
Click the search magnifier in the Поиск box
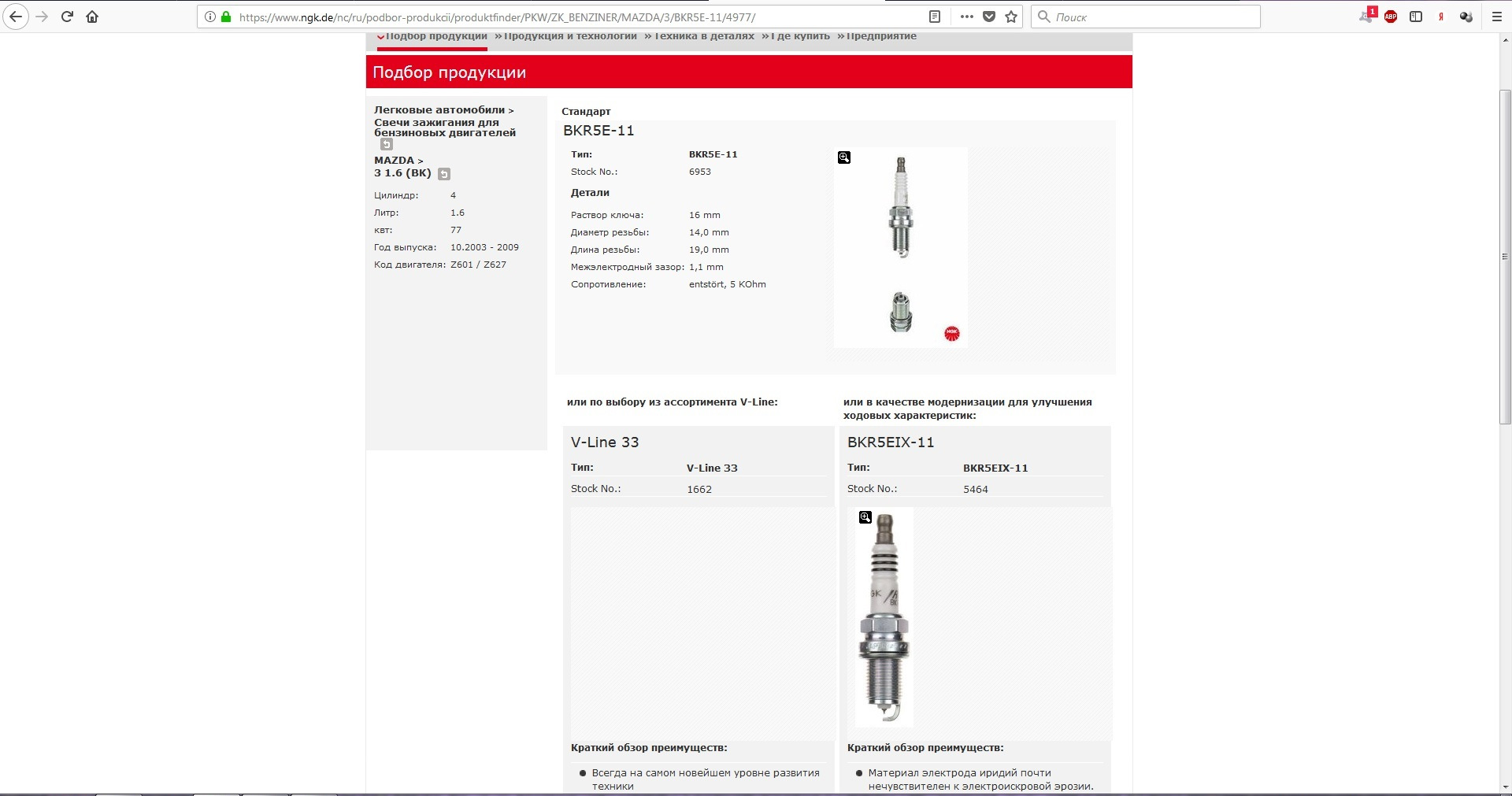(x=1044, y=17)
